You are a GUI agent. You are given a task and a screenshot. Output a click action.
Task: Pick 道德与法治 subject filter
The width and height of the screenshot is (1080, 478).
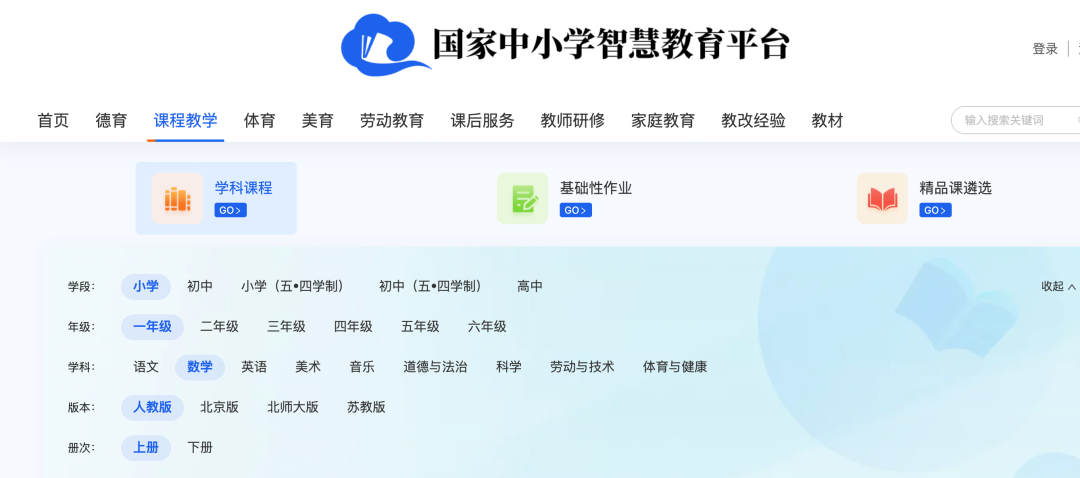tap(435, 367)
